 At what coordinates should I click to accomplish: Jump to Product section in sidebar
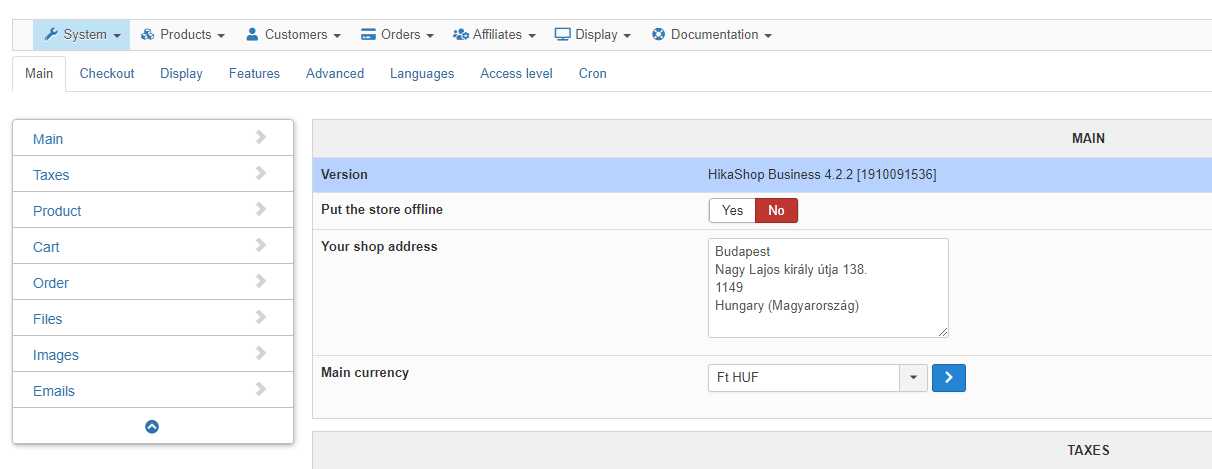[153, 210]
